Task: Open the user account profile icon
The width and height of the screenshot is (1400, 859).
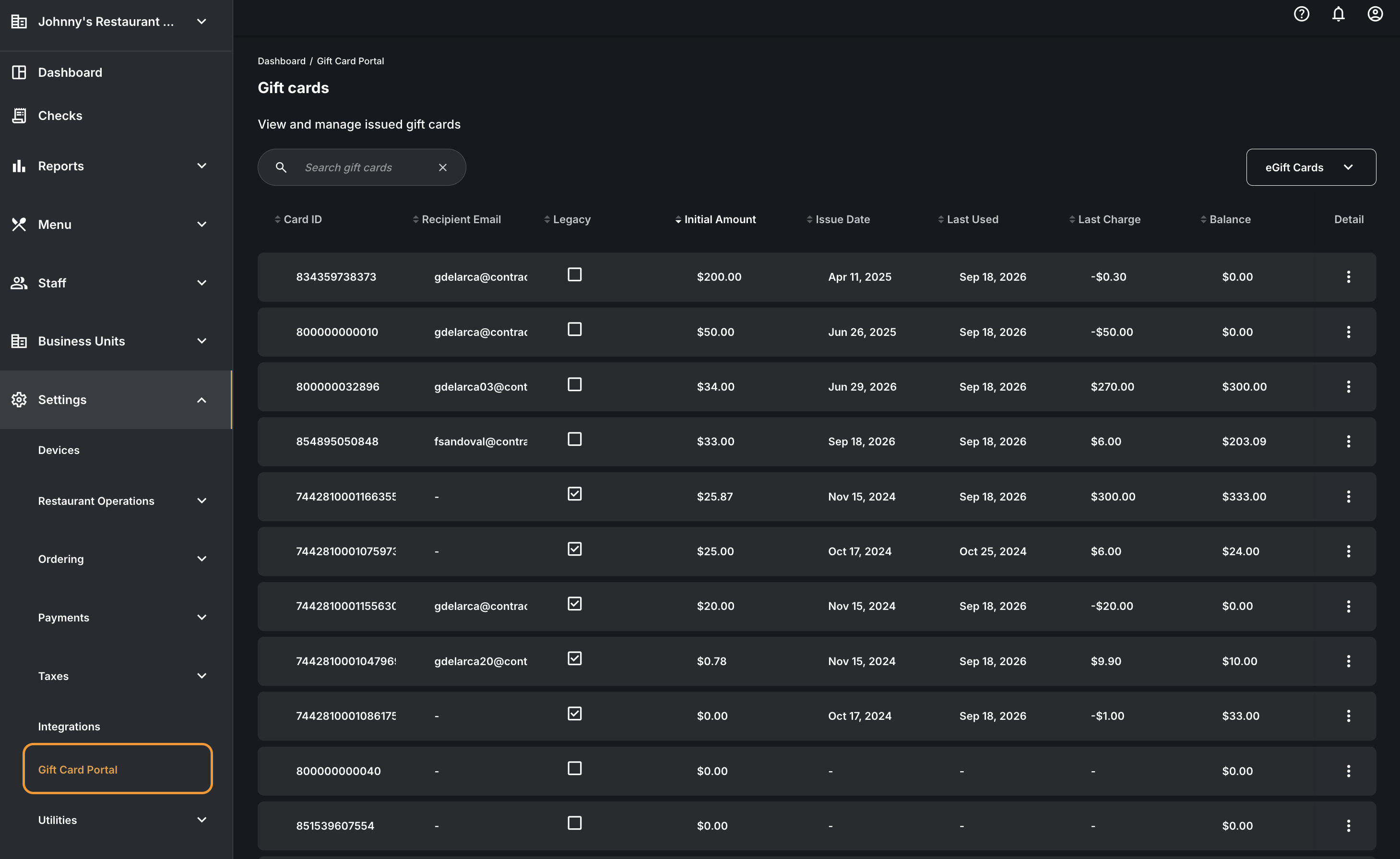Action: (1375, 13)
